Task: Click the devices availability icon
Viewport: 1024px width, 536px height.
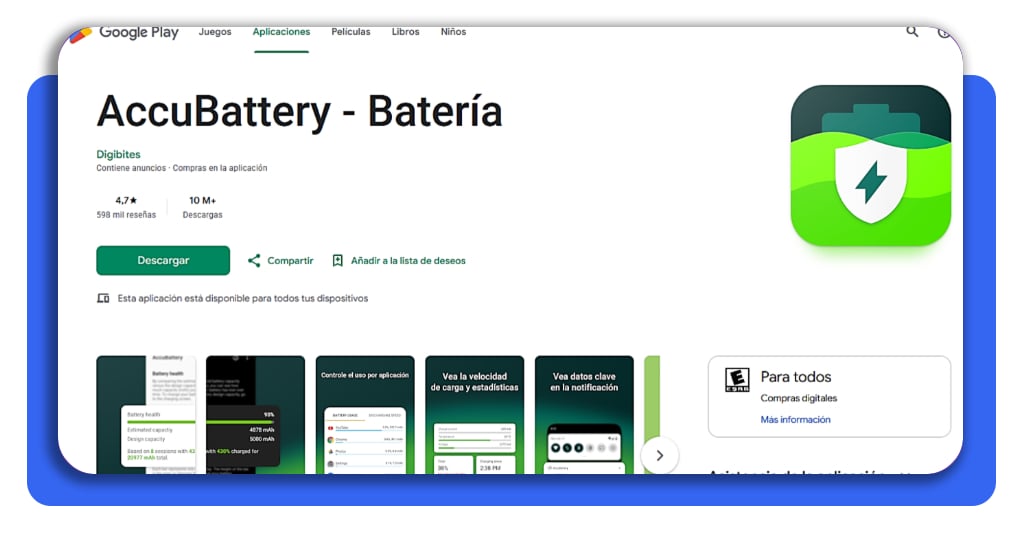Action: 103,298
